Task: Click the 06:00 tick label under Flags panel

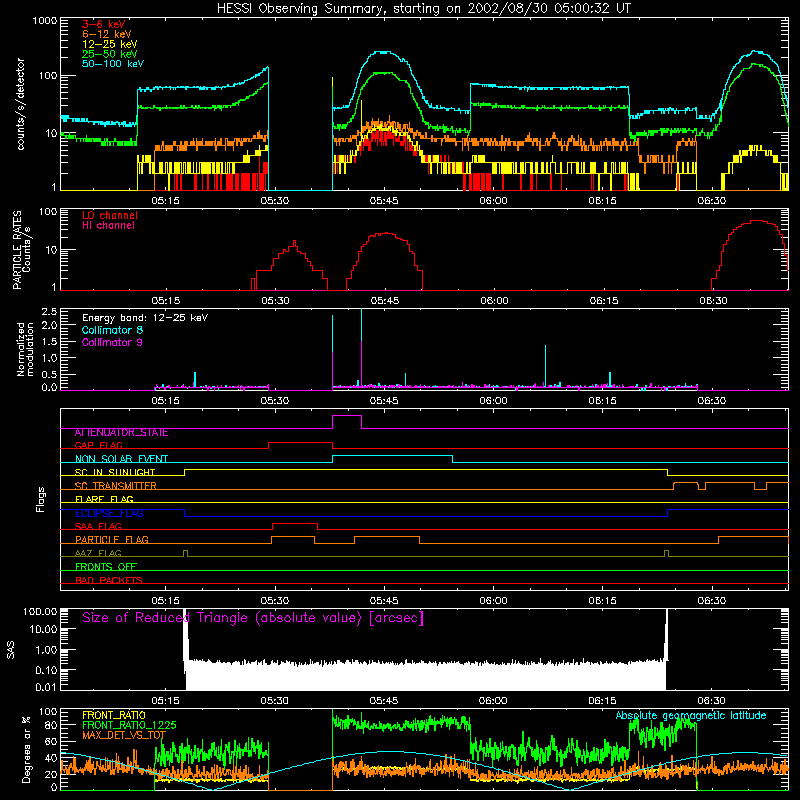Action: coord(493,601)
